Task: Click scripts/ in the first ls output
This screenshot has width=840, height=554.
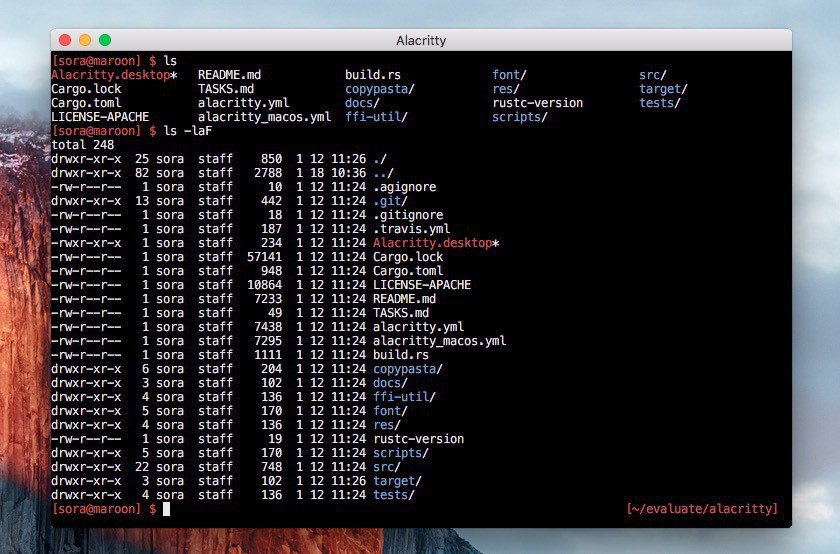Action: 520,117
